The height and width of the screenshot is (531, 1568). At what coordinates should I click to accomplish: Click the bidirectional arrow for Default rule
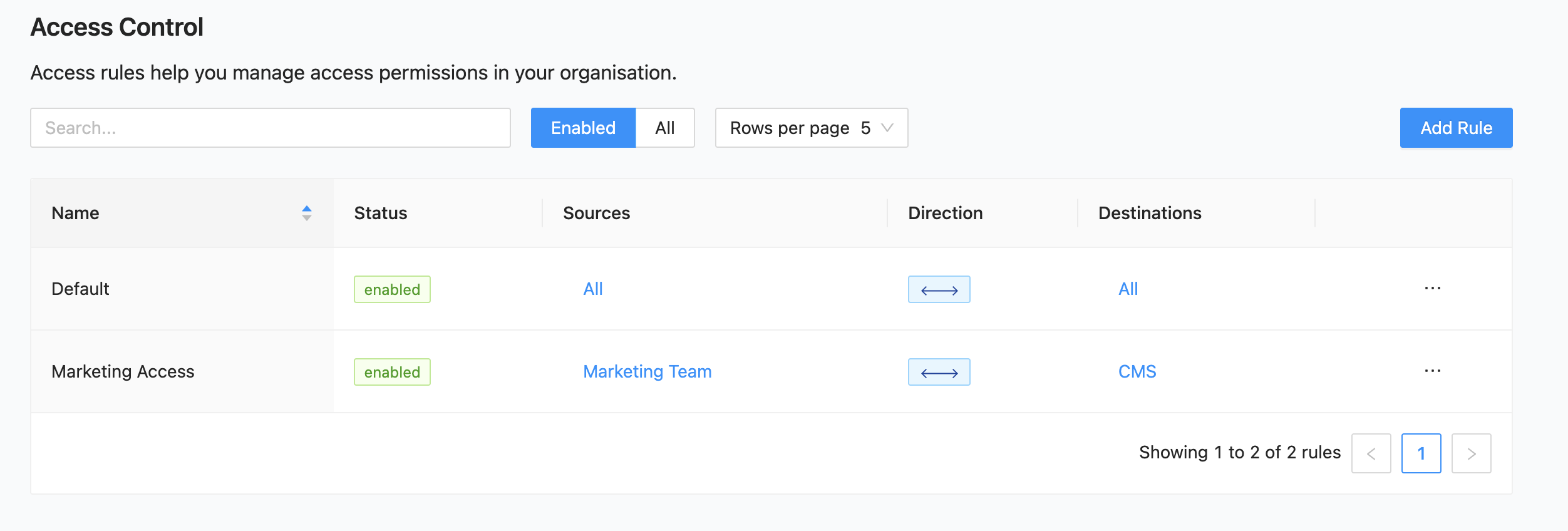pyautogui.click(x=939, y=290)
